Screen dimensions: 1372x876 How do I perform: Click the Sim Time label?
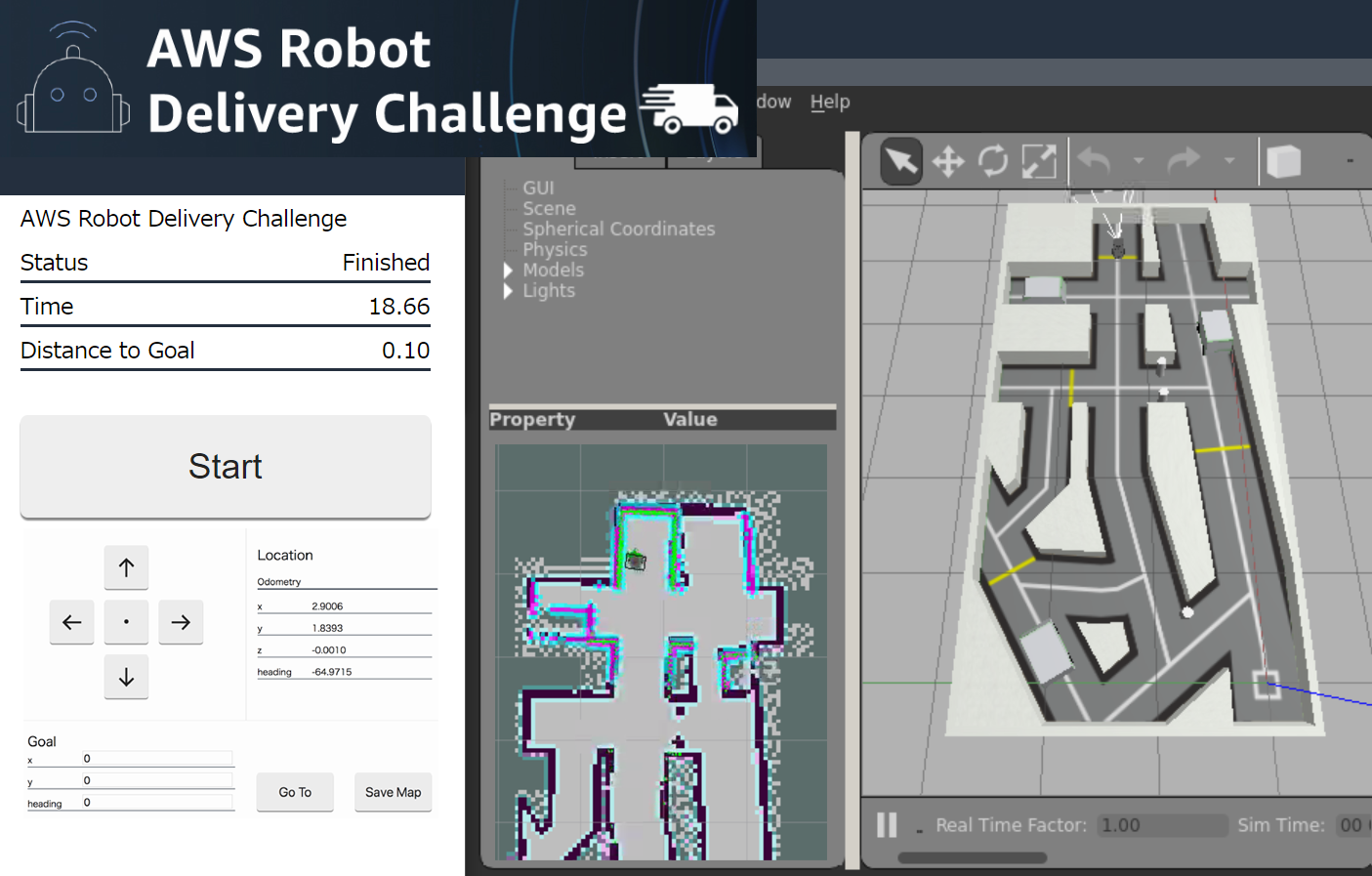point(1281,825)
